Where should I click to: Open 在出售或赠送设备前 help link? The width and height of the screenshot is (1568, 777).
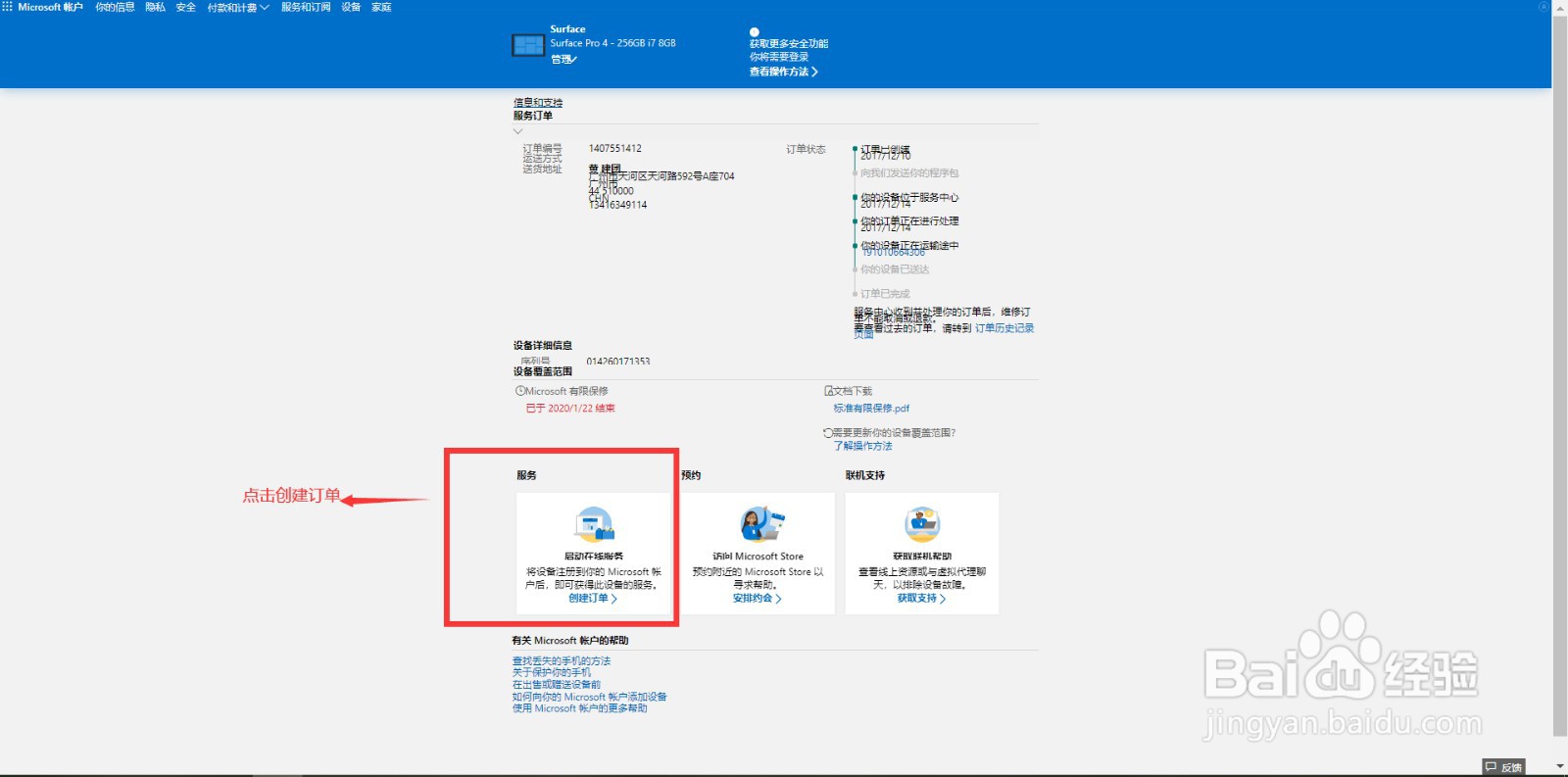557,685
